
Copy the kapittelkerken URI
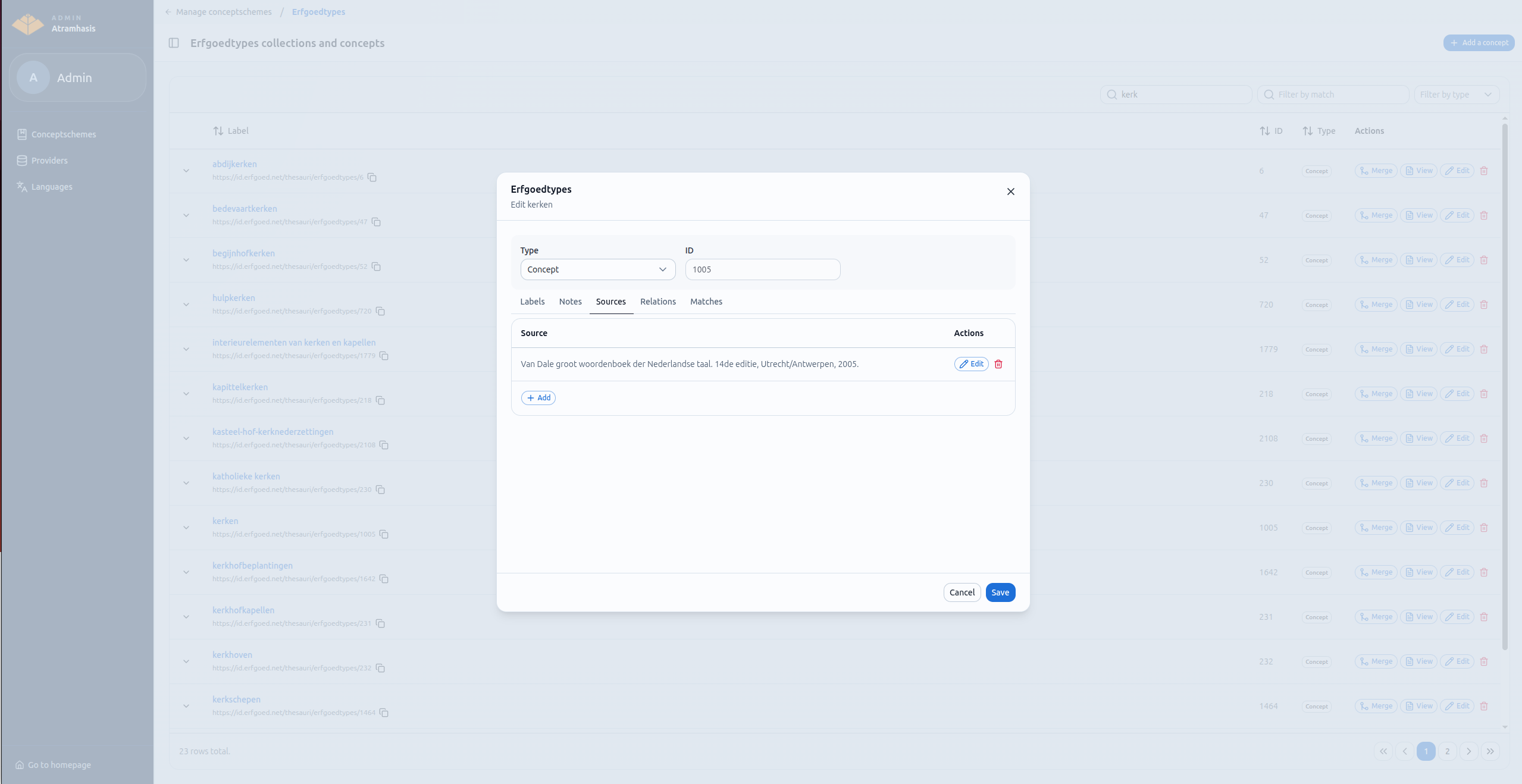point(380,400)
